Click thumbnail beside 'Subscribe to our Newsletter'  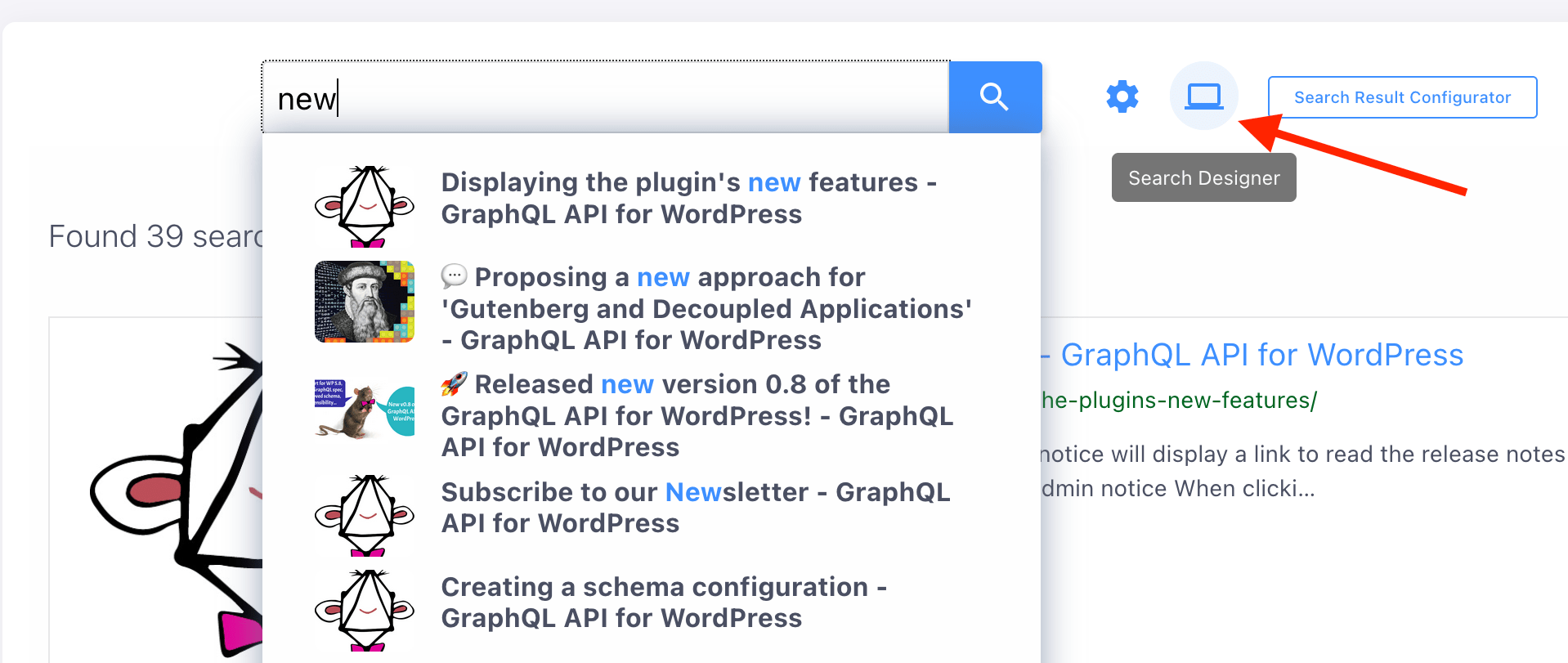pyautogui.click(x=365, y=515)
